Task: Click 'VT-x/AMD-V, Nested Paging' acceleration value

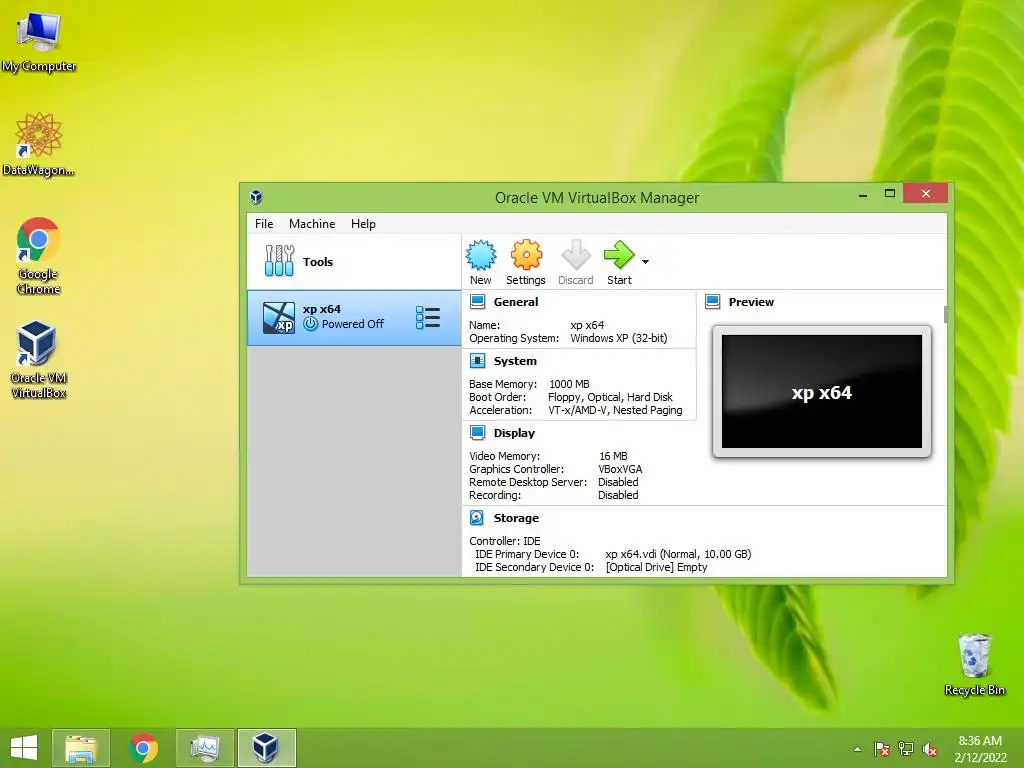Action: [615, 410]
